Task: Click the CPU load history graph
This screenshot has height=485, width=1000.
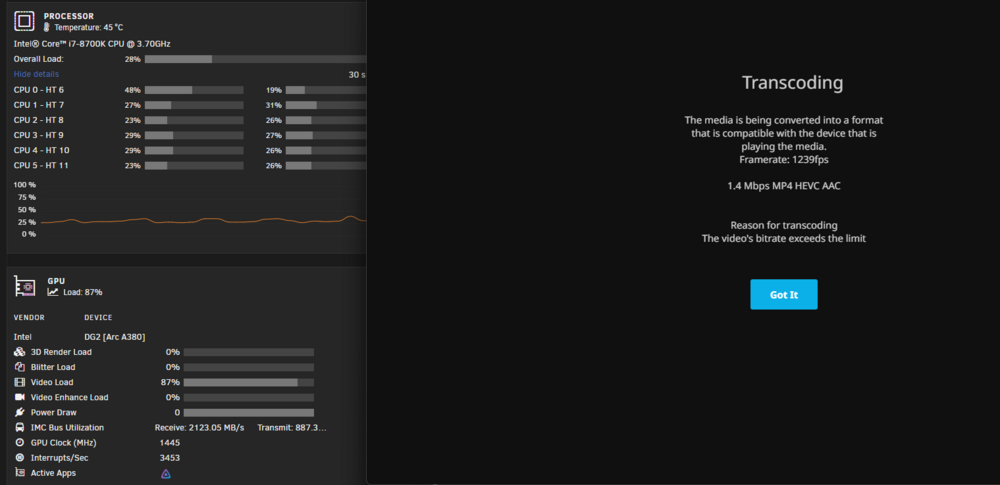Action: [203, 209]
